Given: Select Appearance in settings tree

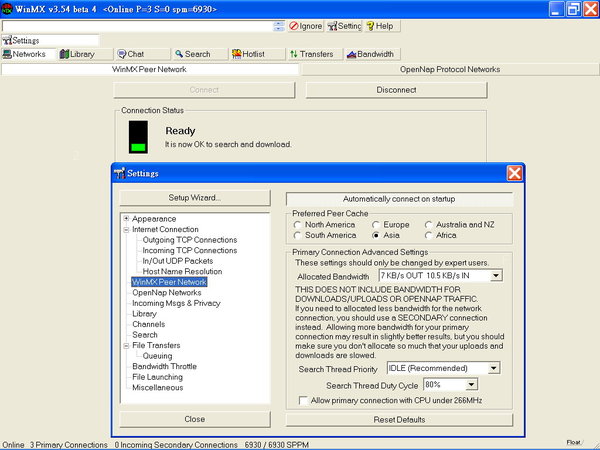Looking at the screenshot, I should [154, 219].
